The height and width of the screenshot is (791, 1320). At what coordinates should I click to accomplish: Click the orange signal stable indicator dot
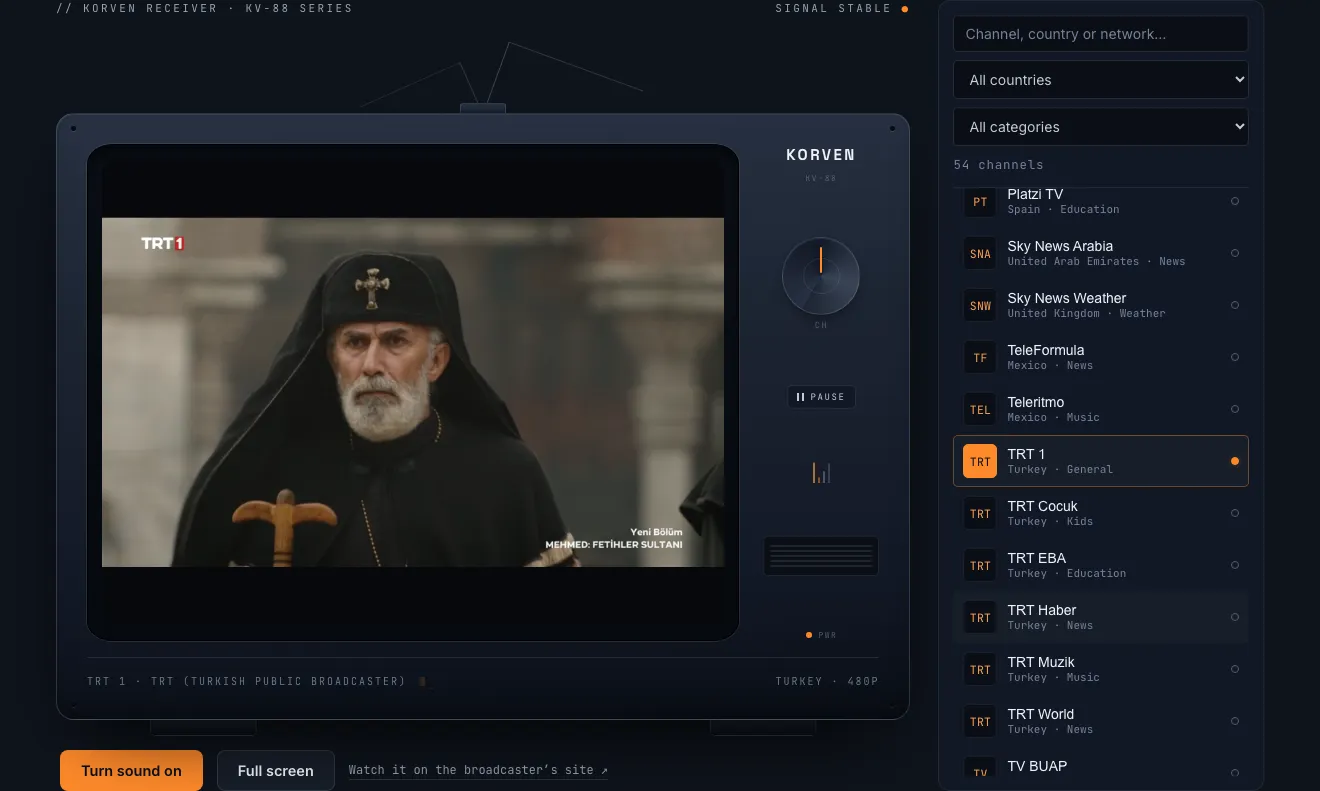(905, 9)
